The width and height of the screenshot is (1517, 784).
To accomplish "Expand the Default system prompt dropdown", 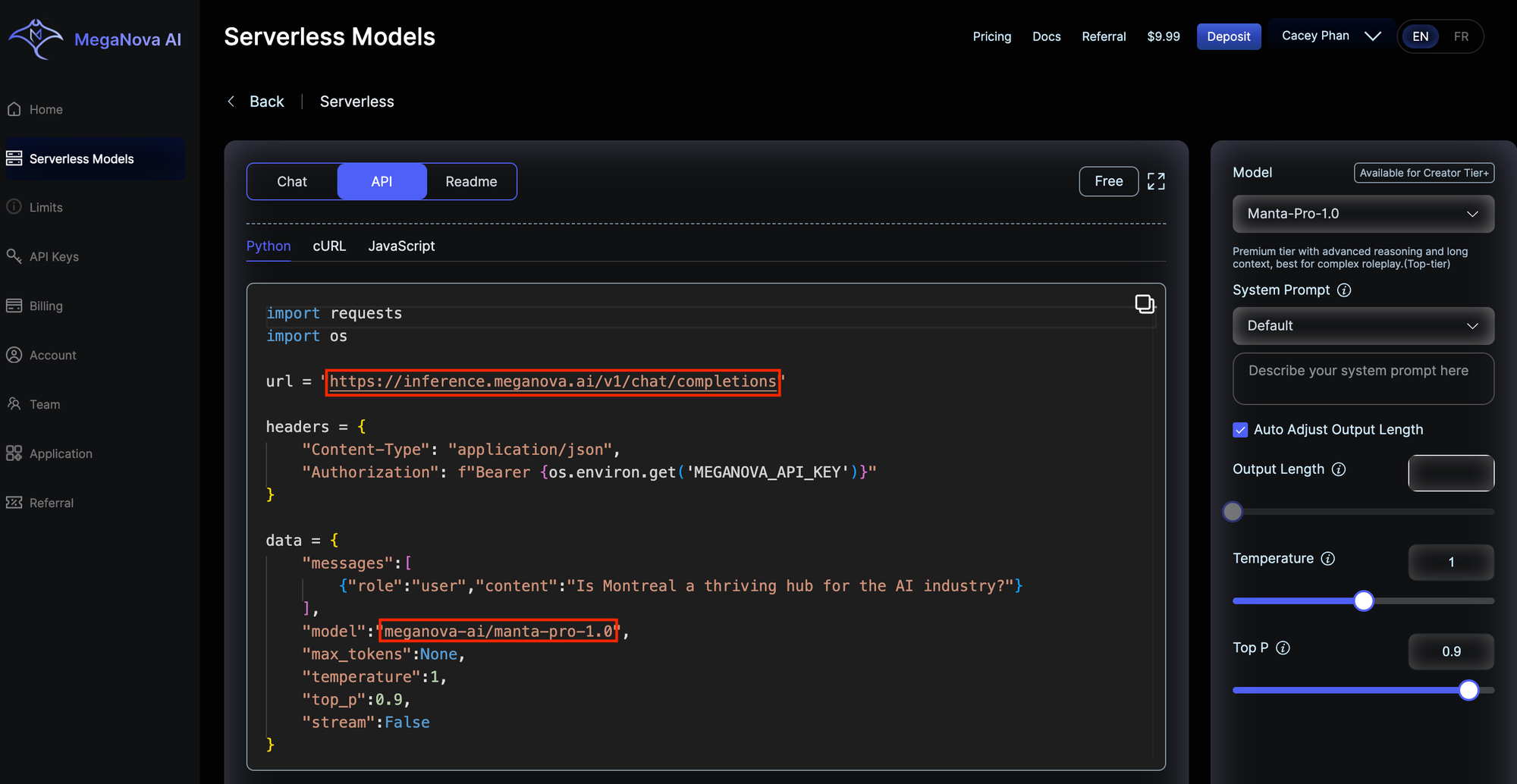I will click(1363, 326).
